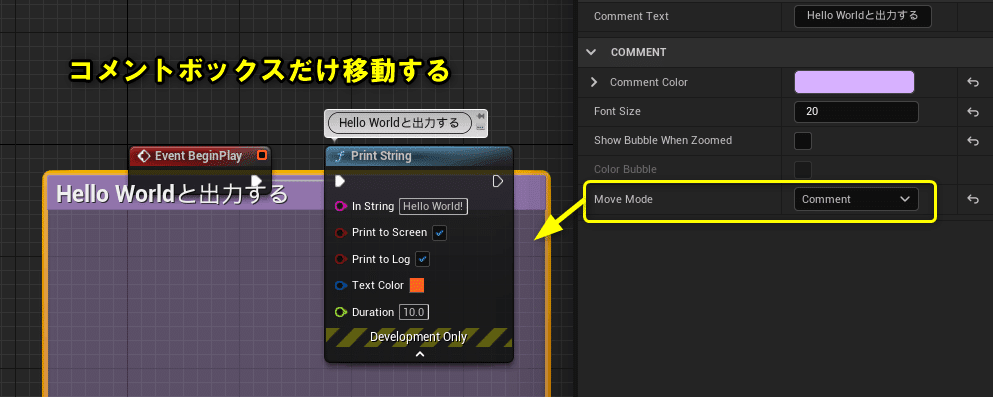Click the Print to Screen red pin
This screenshot has width=993, height=397.
click(x=341, y=233)
